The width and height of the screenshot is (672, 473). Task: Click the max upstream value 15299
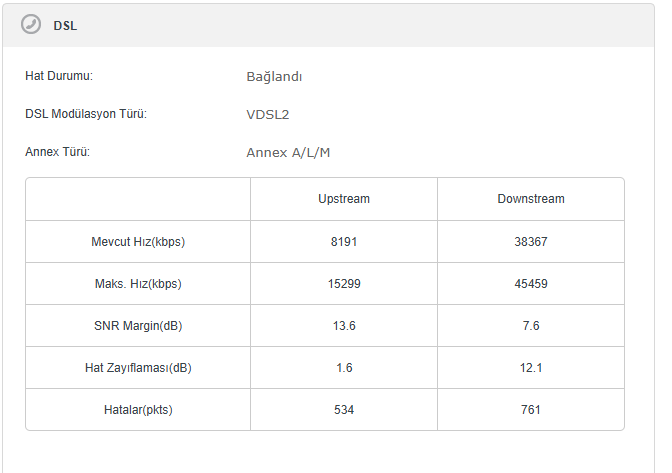344,284
